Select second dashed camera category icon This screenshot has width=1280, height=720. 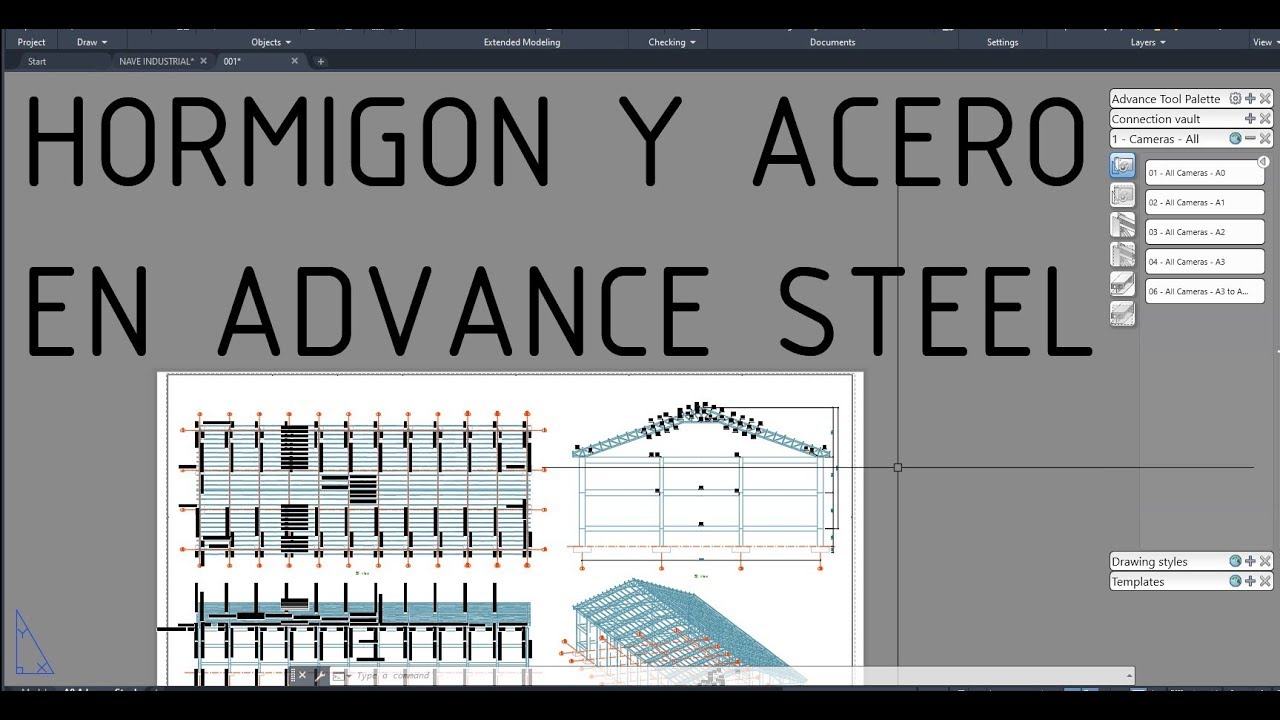(x=1123, y=196)
